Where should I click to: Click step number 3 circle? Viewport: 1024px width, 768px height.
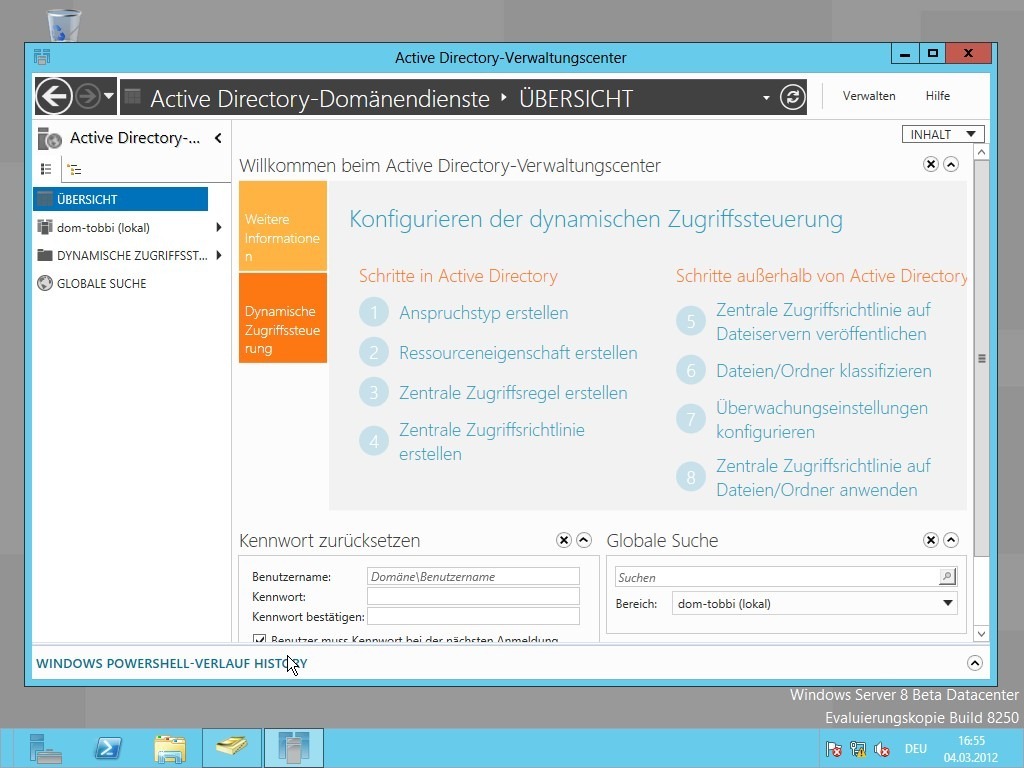pyautogui.click(x=374, y=392)
